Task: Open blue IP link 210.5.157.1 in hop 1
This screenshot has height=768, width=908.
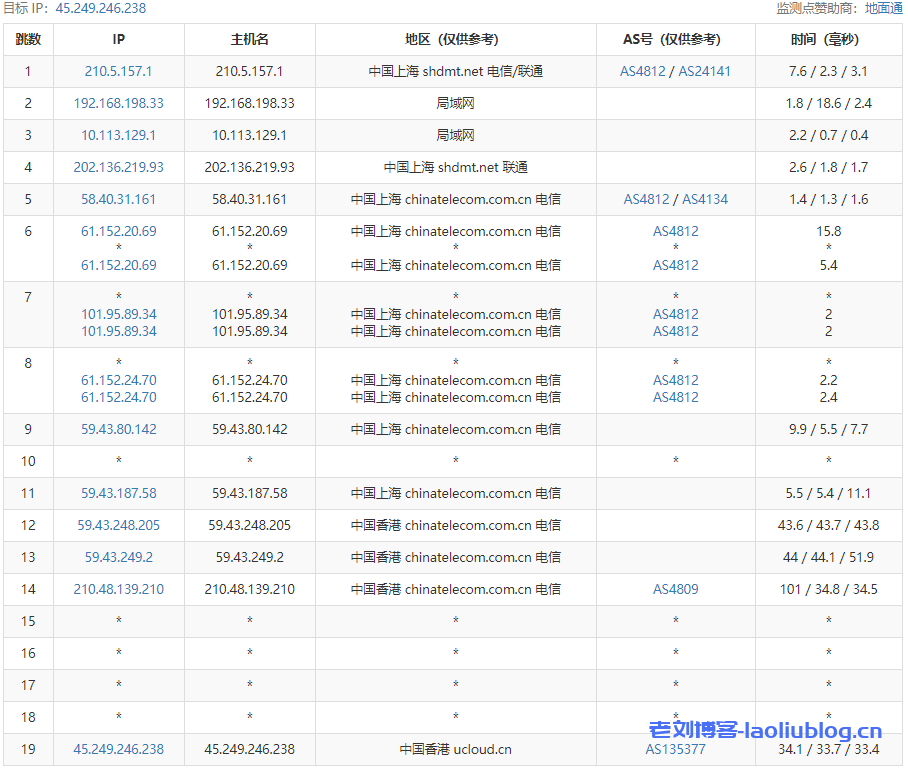Action: [x=118, y=71]
